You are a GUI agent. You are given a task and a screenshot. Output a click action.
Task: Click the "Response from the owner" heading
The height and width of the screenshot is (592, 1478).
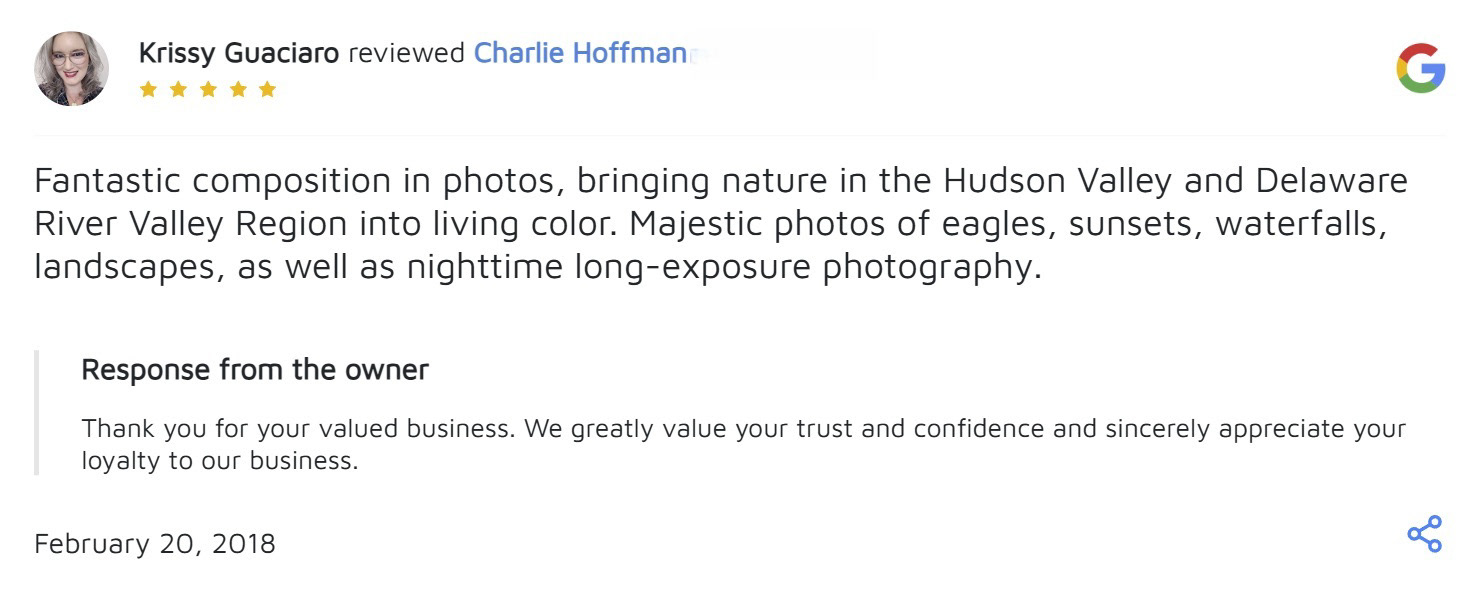coord(255,370)
